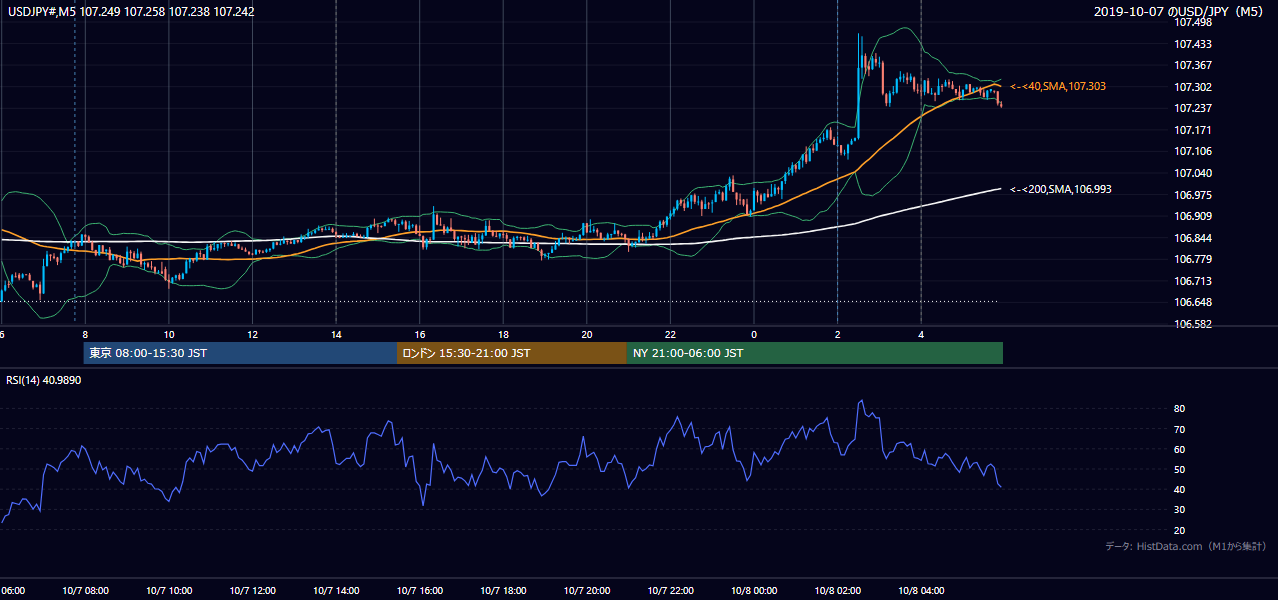Click the 10/7 16:00 date-time label
The height and width of the screenshot is (600, 1278).
coord(419,590)
